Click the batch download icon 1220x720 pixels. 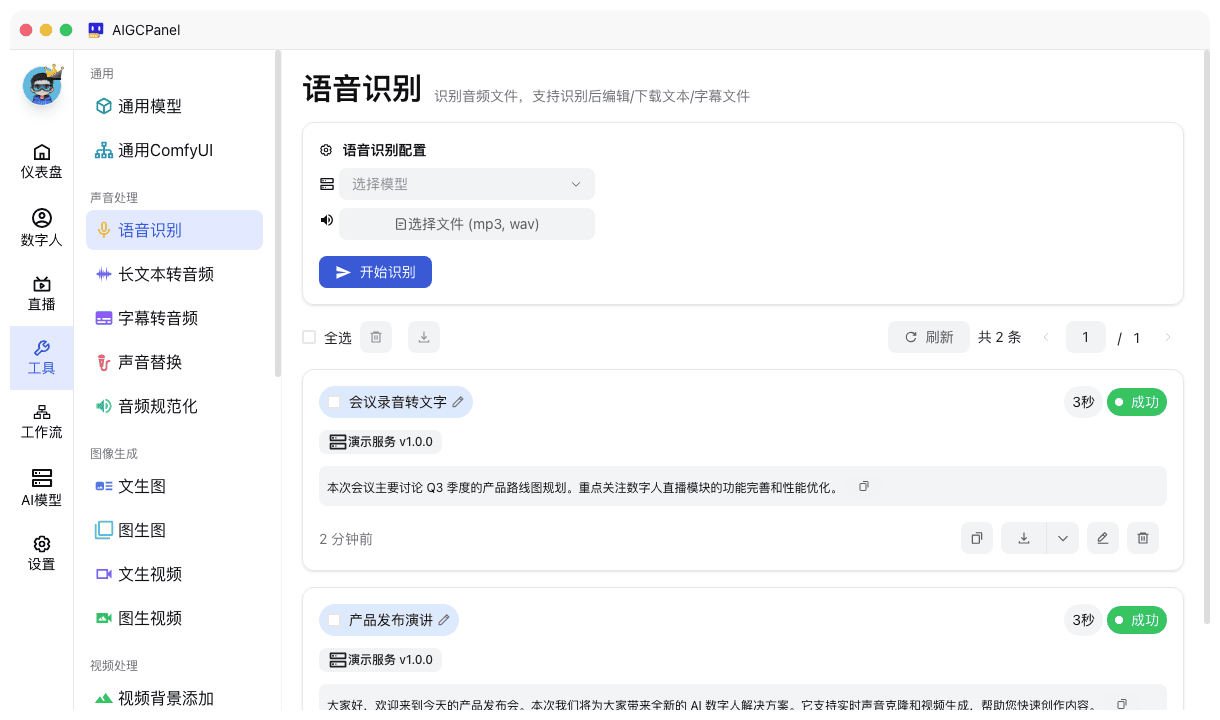(424, 338)
